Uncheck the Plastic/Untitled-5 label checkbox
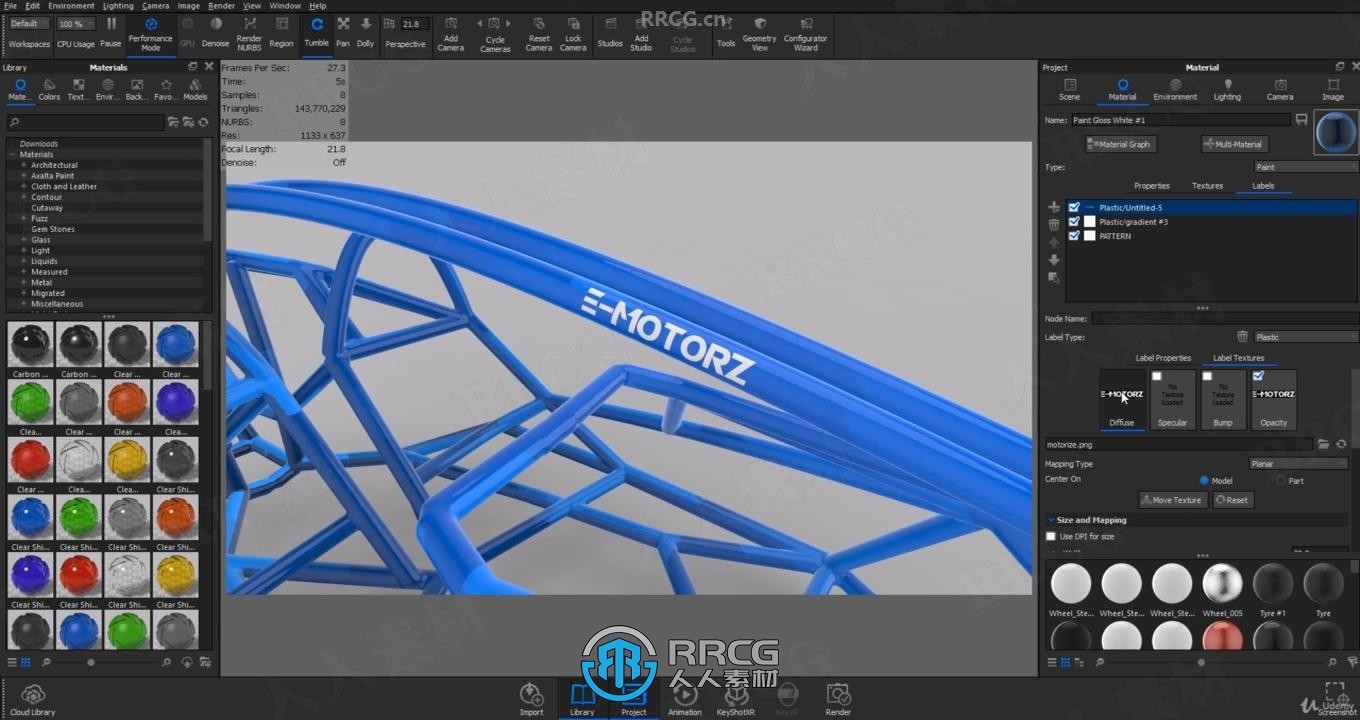Viewport: 1360px width, 720px height. tap(1074, 208)
